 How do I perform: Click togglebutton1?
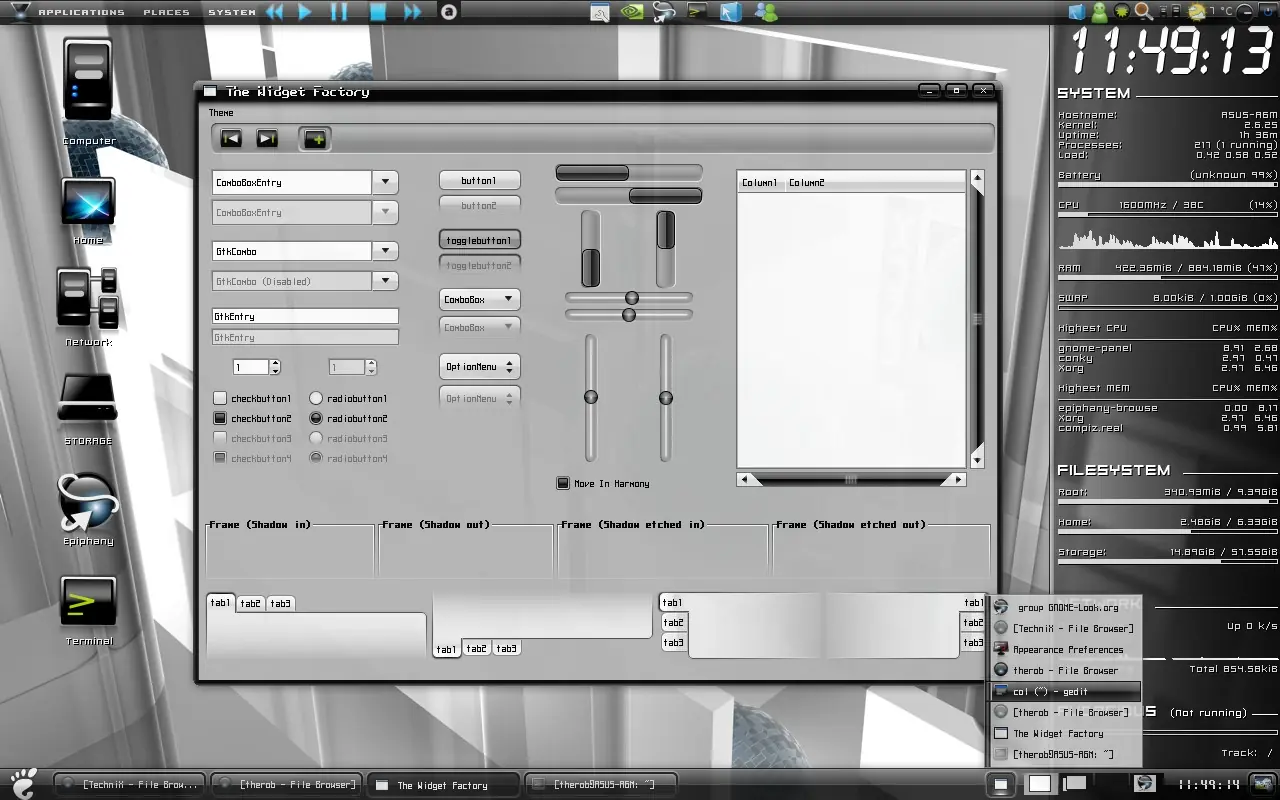(x=480, y=240)
